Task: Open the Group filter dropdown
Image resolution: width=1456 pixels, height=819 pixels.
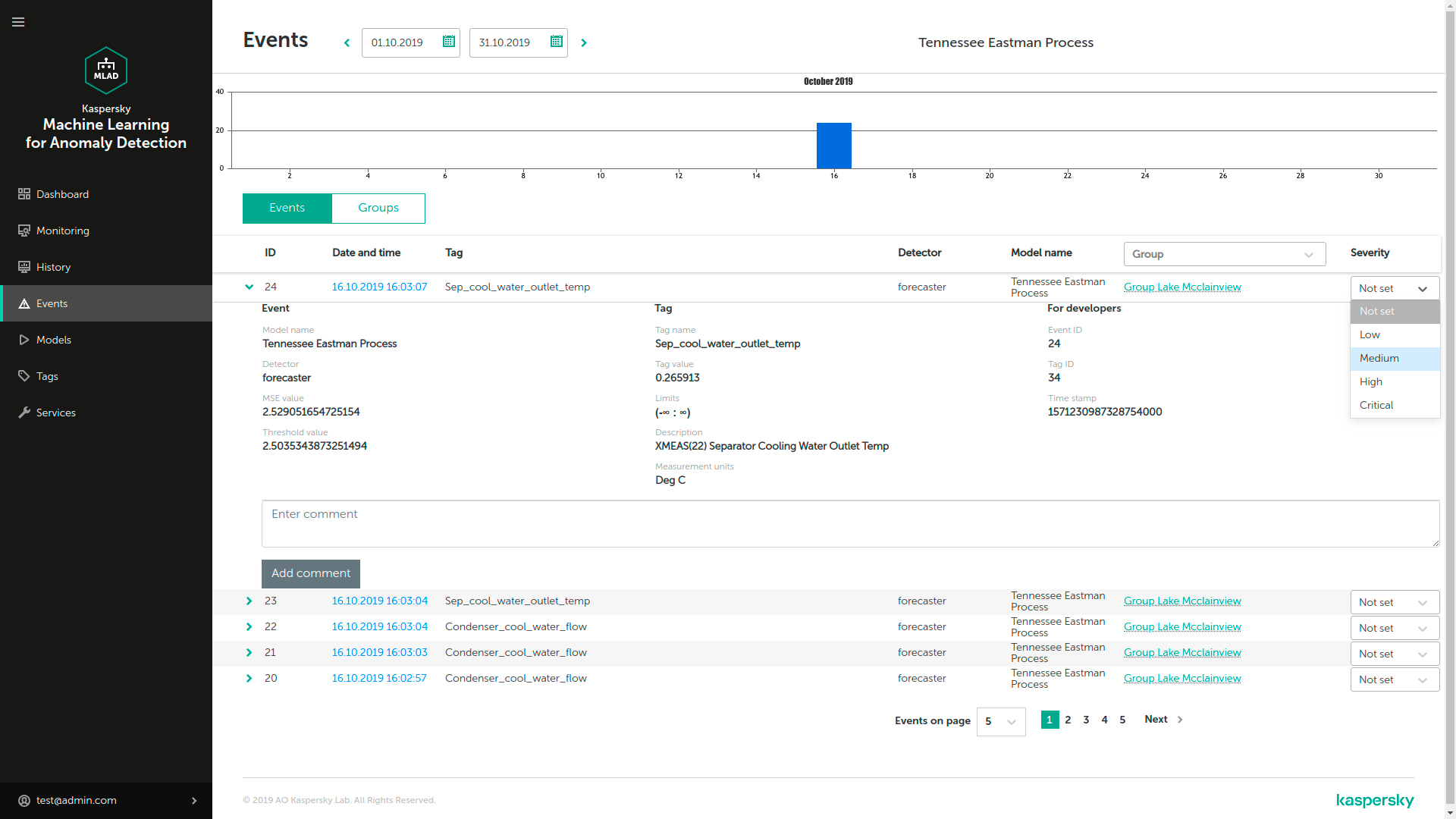Action: pyautogui.click(x=1224, y=254)
